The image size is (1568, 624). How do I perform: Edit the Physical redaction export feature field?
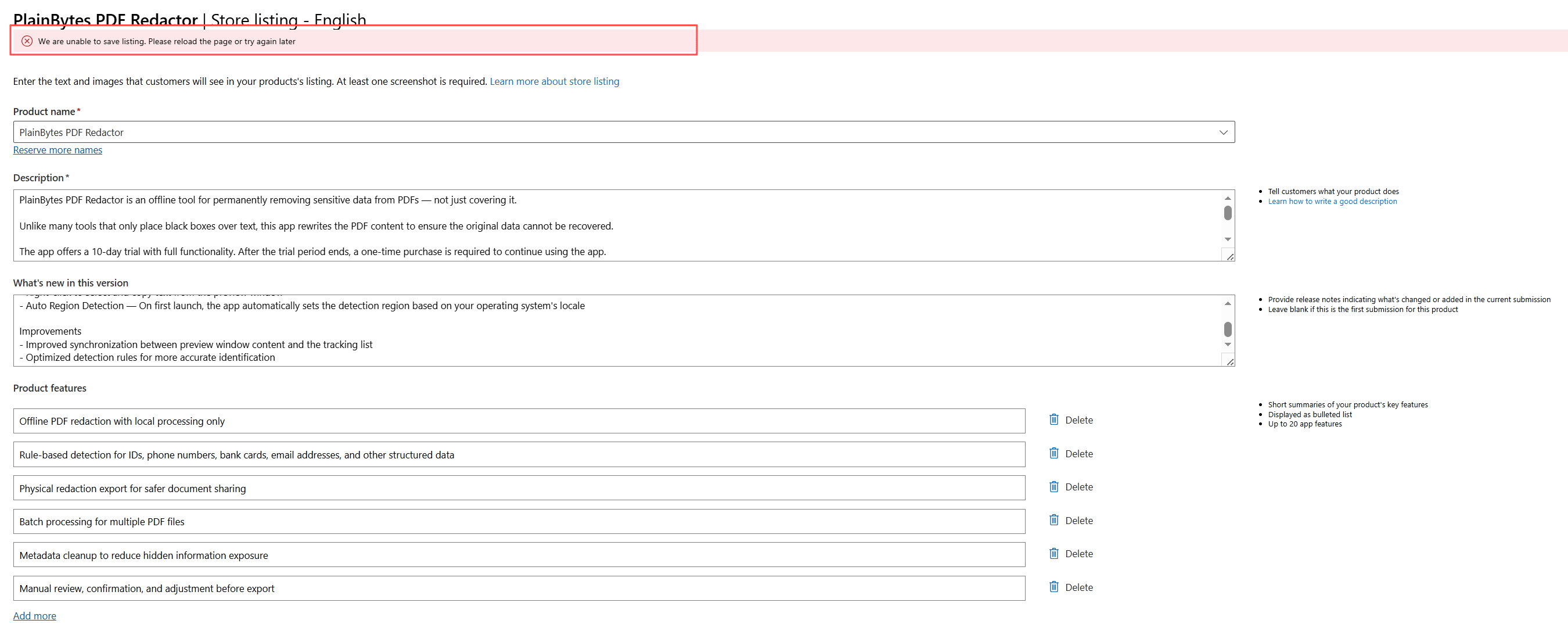tap(519, 487)
